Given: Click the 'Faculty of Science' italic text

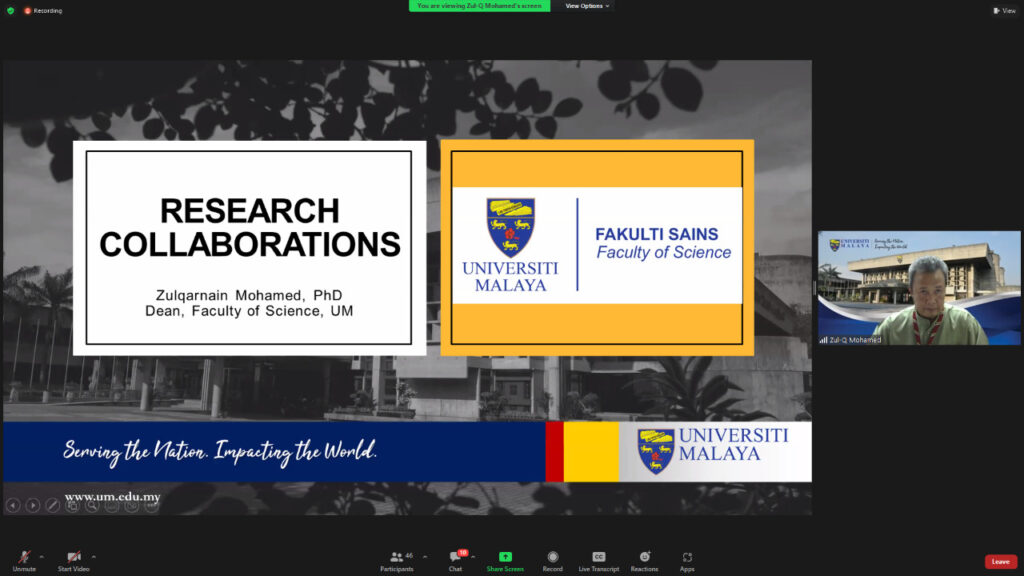Looking at the screenshot, I should point(664,253).
